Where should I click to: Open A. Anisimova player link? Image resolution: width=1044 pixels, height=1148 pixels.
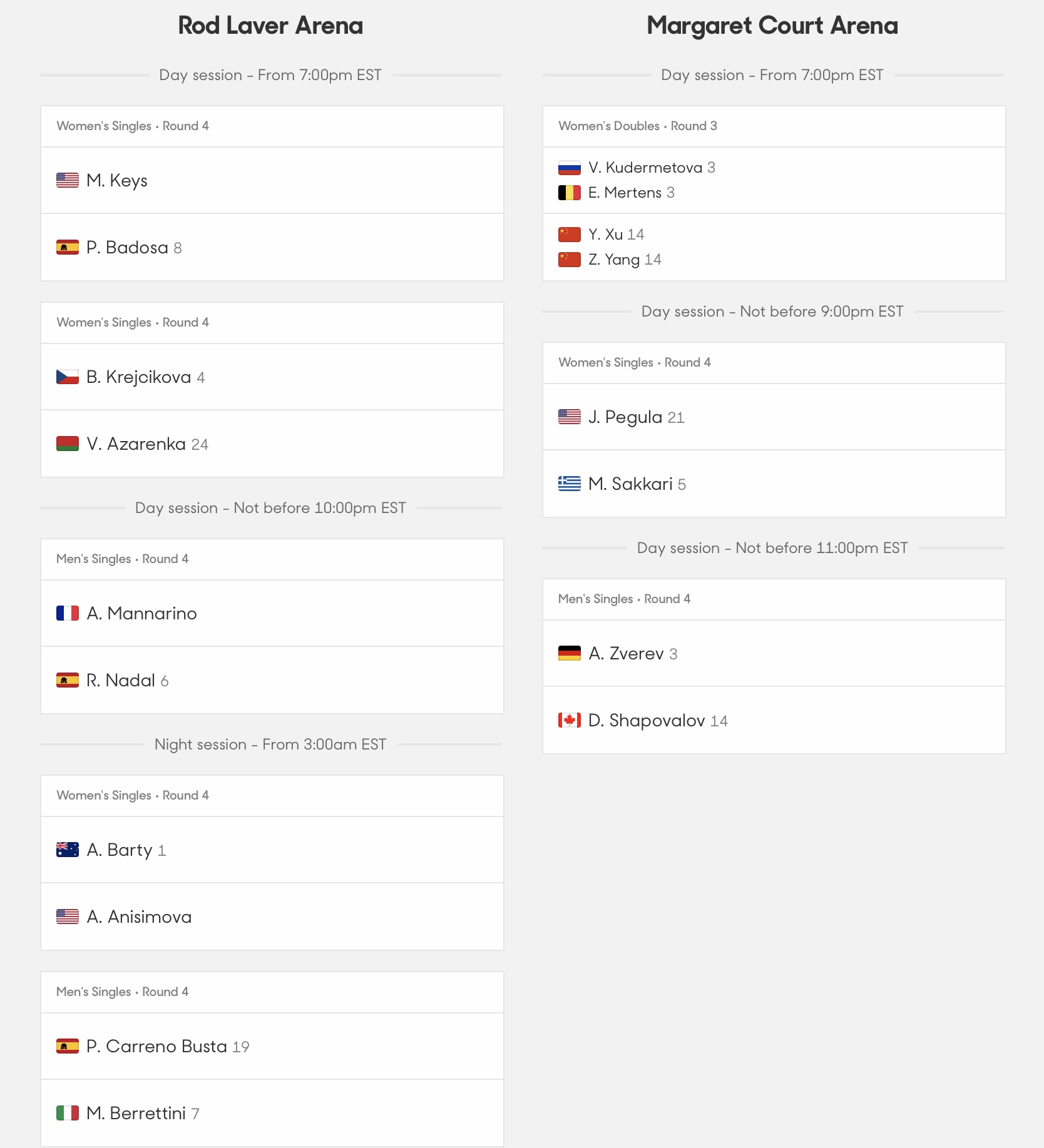click(x=139, y=917)
